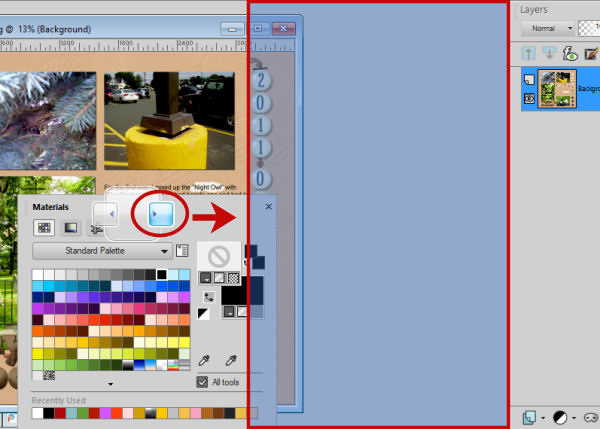600x429 pixels.
Task: Click the Layers panel title
Action: (534, 10)
